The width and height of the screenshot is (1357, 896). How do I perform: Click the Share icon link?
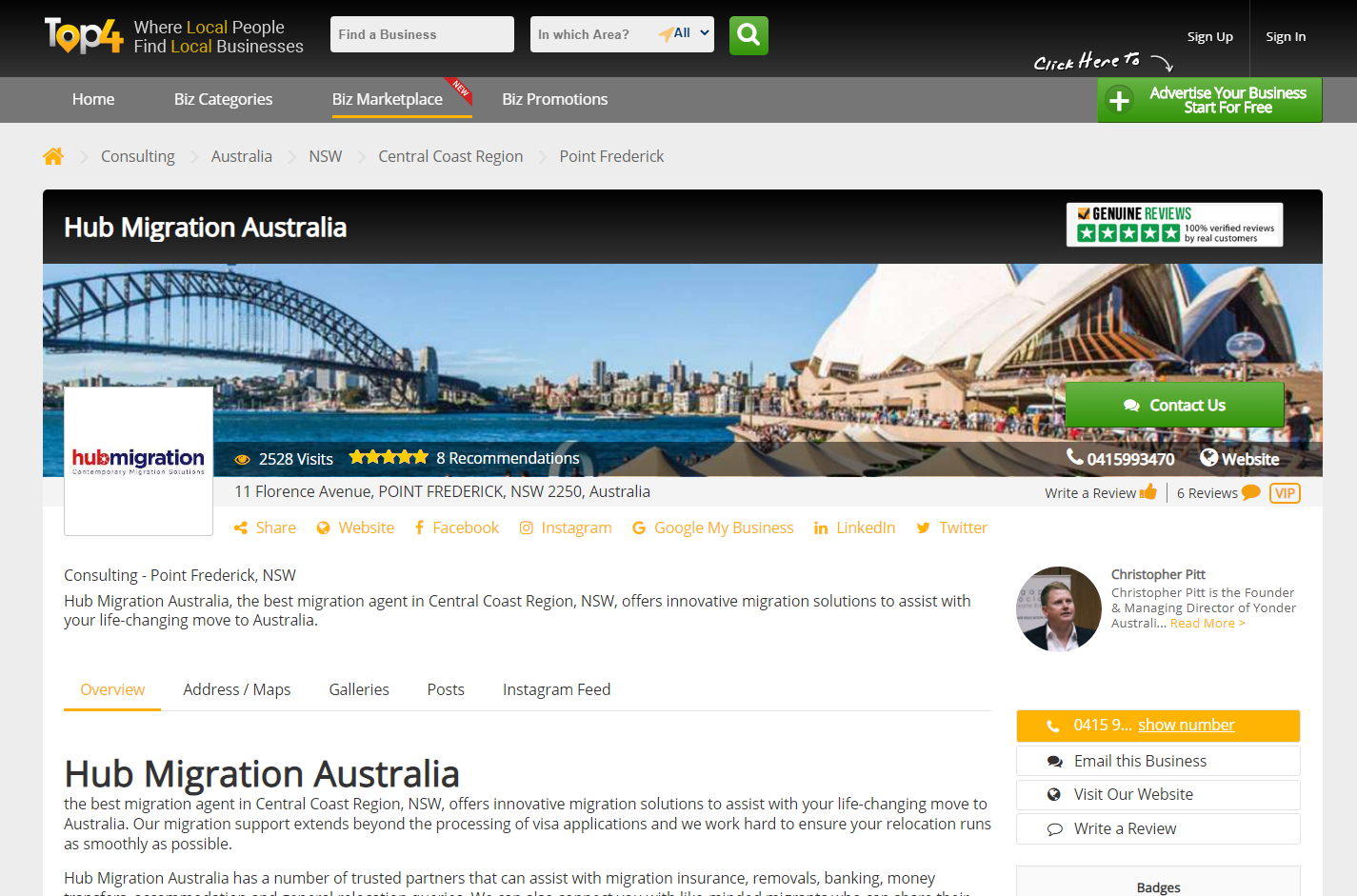point(265,528)
